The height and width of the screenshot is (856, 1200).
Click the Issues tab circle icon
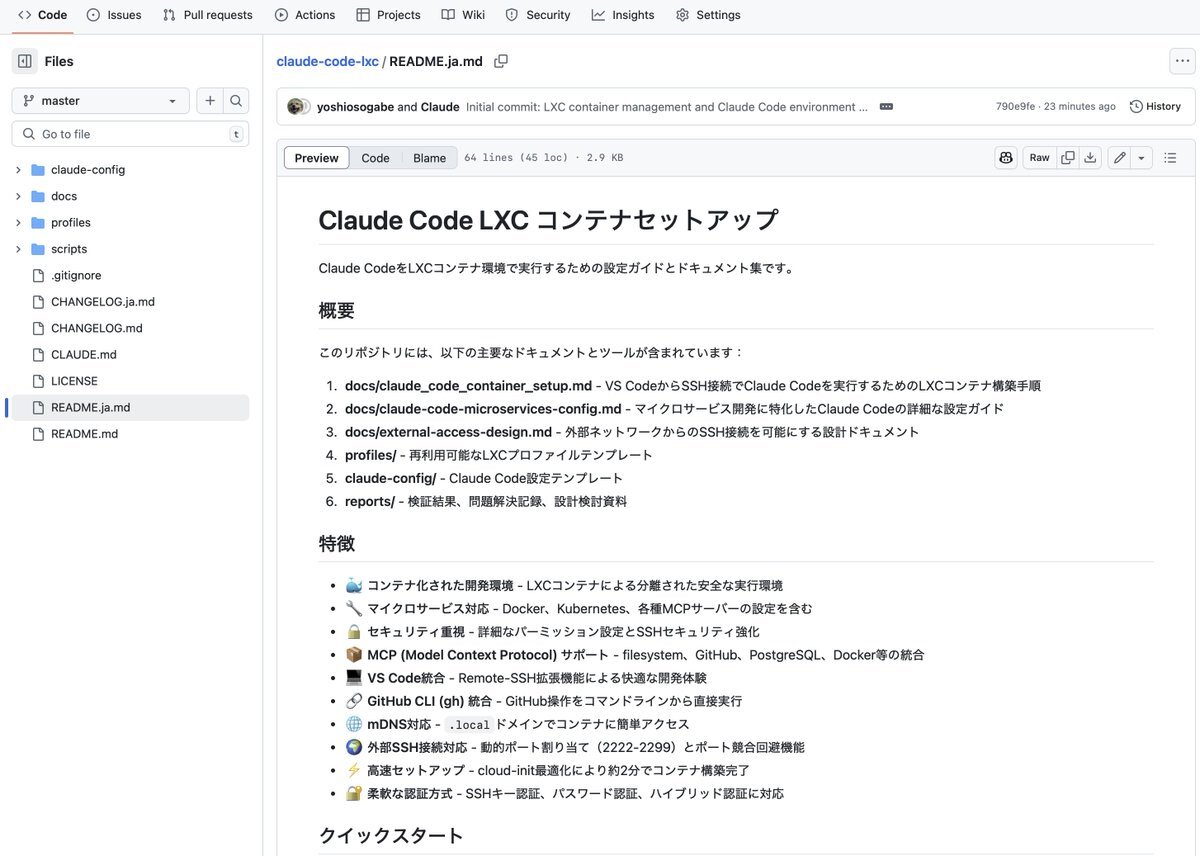tap(94, 15)
